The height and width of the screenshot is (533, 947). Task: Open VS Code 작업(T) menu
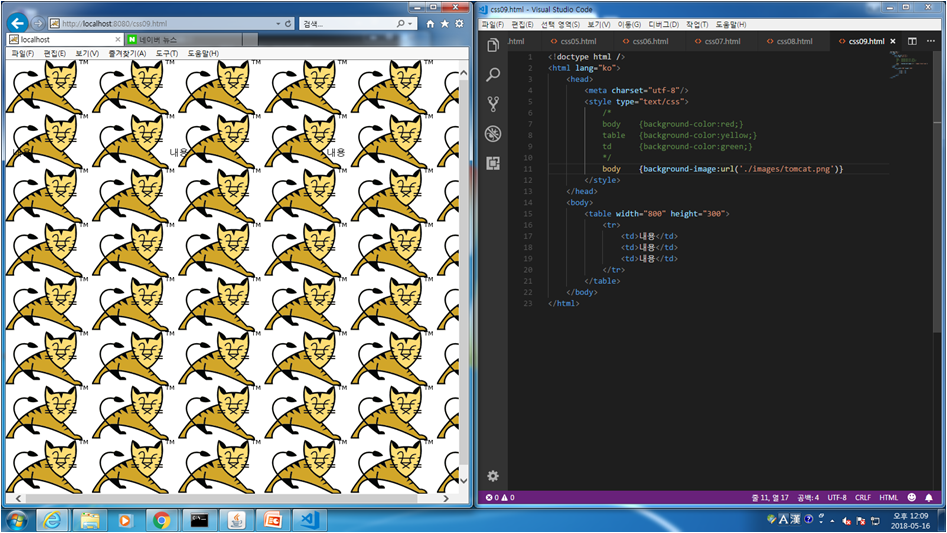[697, 24]
